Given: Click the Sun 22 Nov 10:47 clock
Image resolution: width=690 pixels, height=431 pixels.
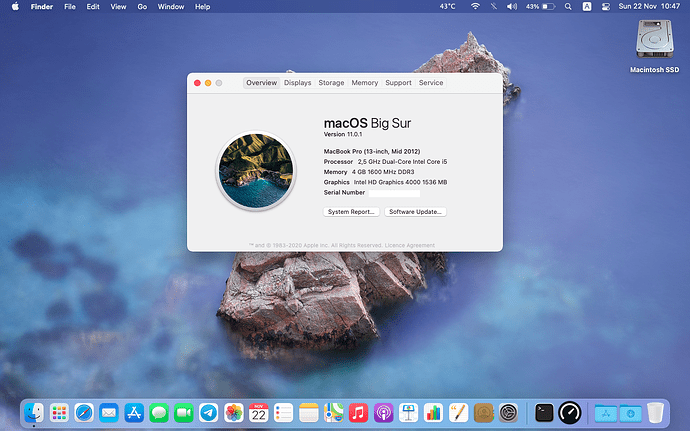Looking at the screenshot, I should click(649, 7).
